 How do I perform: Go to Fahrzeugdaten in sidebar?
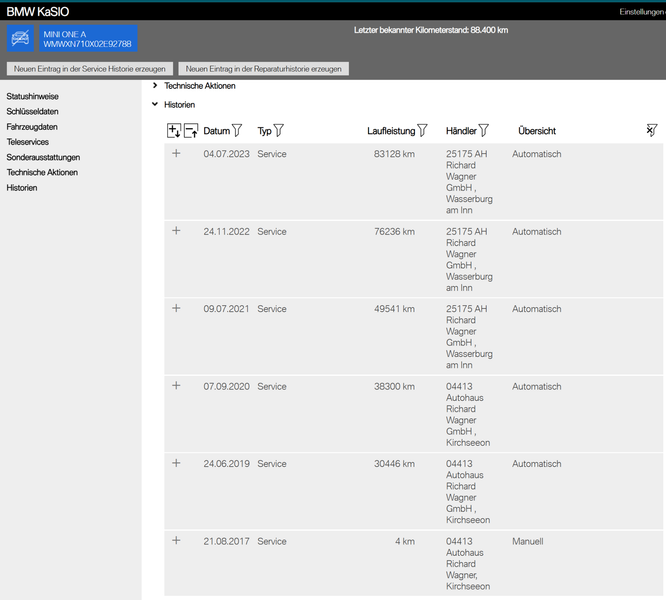point(32,127)
